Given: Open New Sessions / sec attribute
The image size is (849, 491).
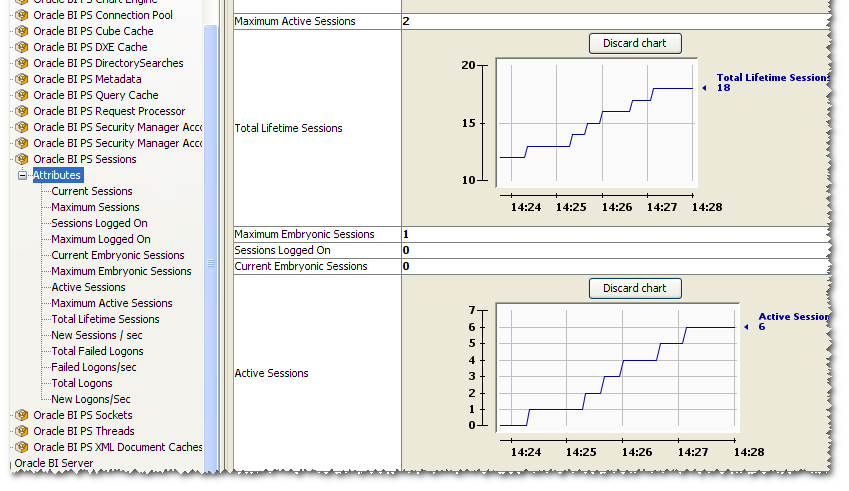Looking at the screenshot, I should pos(97,335).
